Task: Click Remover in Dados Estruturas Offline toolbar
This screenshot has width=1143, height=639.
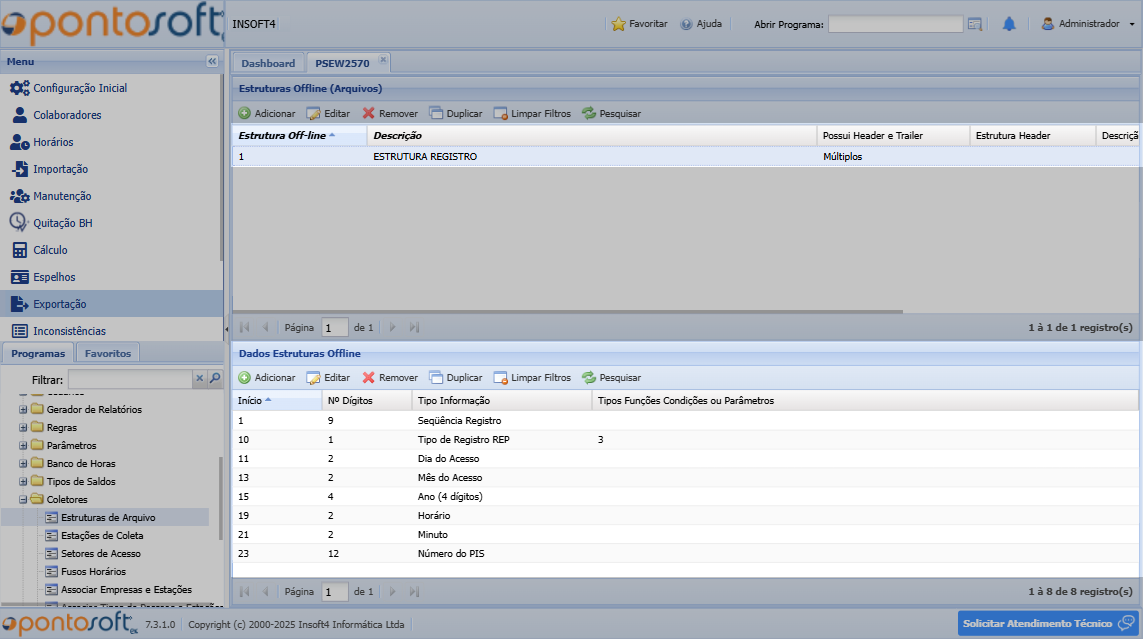Action: coord(390,378)
